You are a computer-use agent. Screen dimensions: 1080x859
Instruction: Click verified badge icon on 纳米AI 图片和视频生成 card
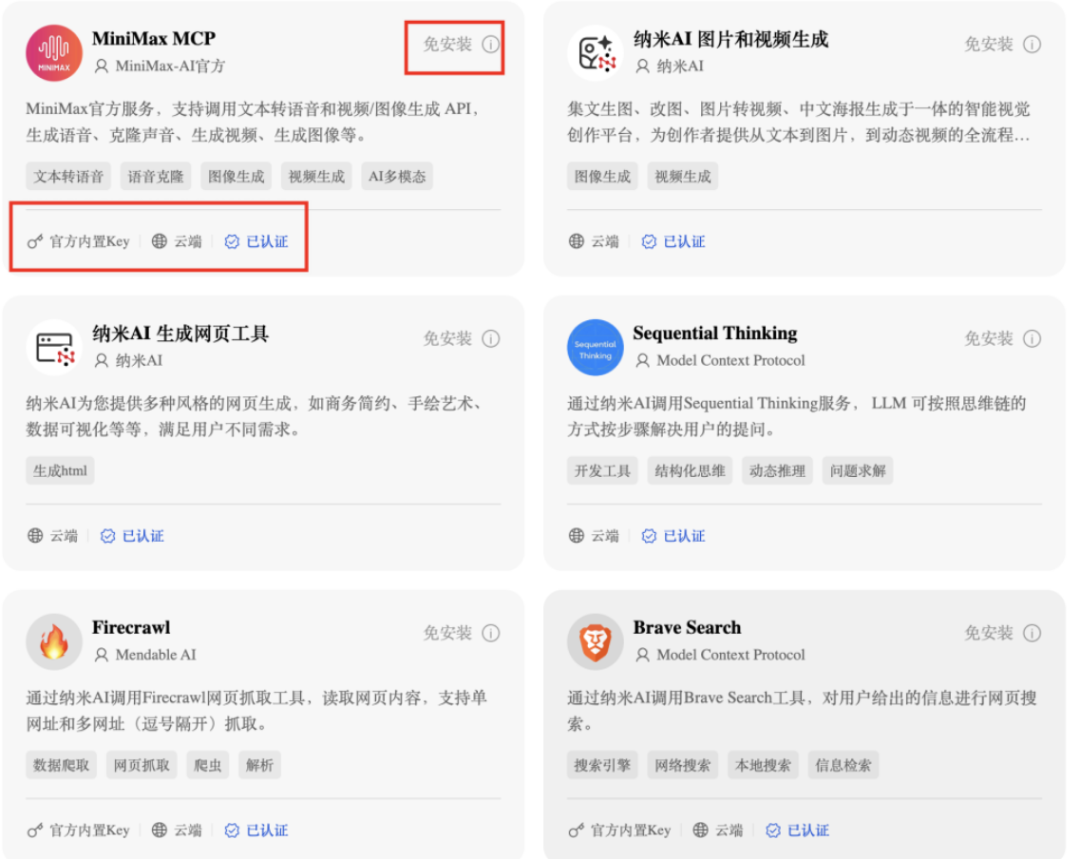(649, 242)
